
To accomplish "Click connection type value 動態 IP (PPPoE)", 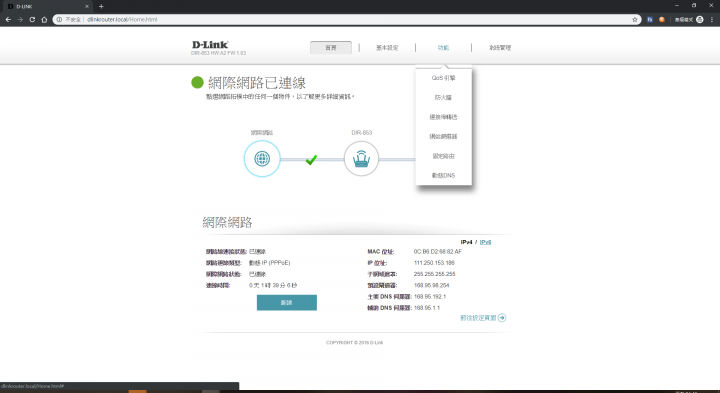I will click(270, 263).
